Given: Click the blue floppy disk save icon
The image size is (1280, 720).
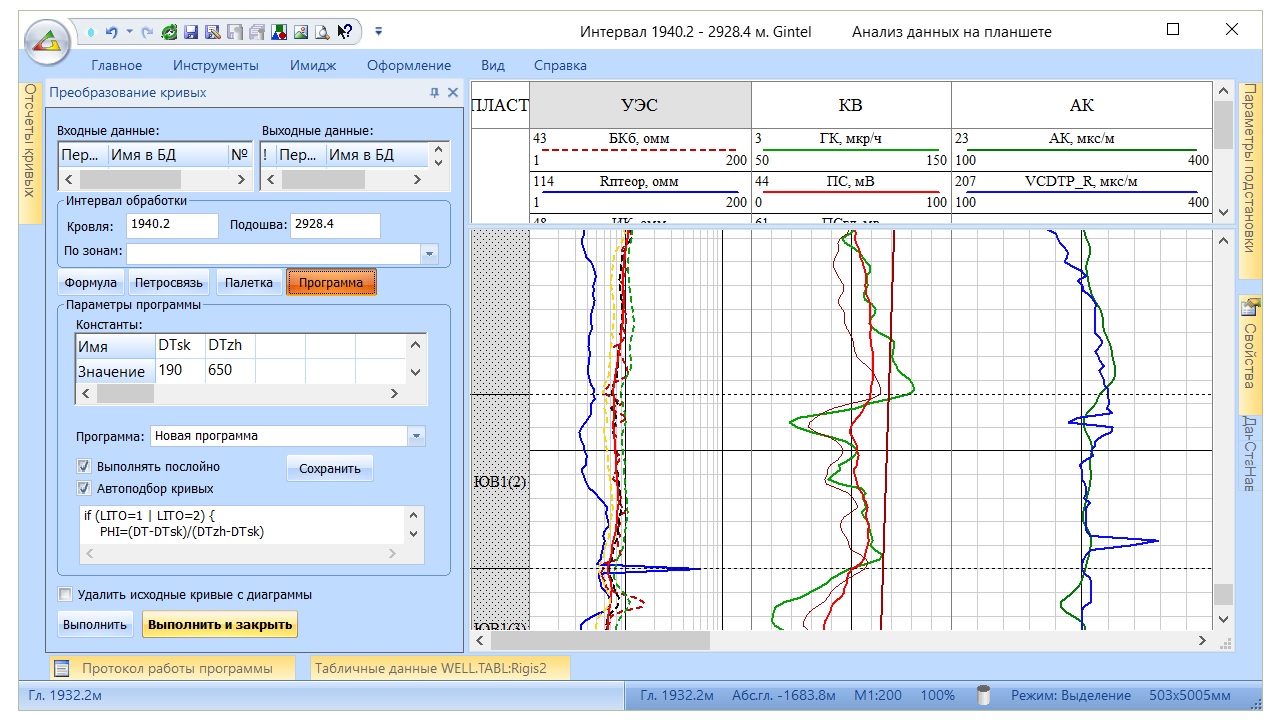Looking at the screenshot, I should [x=191, y=32].
